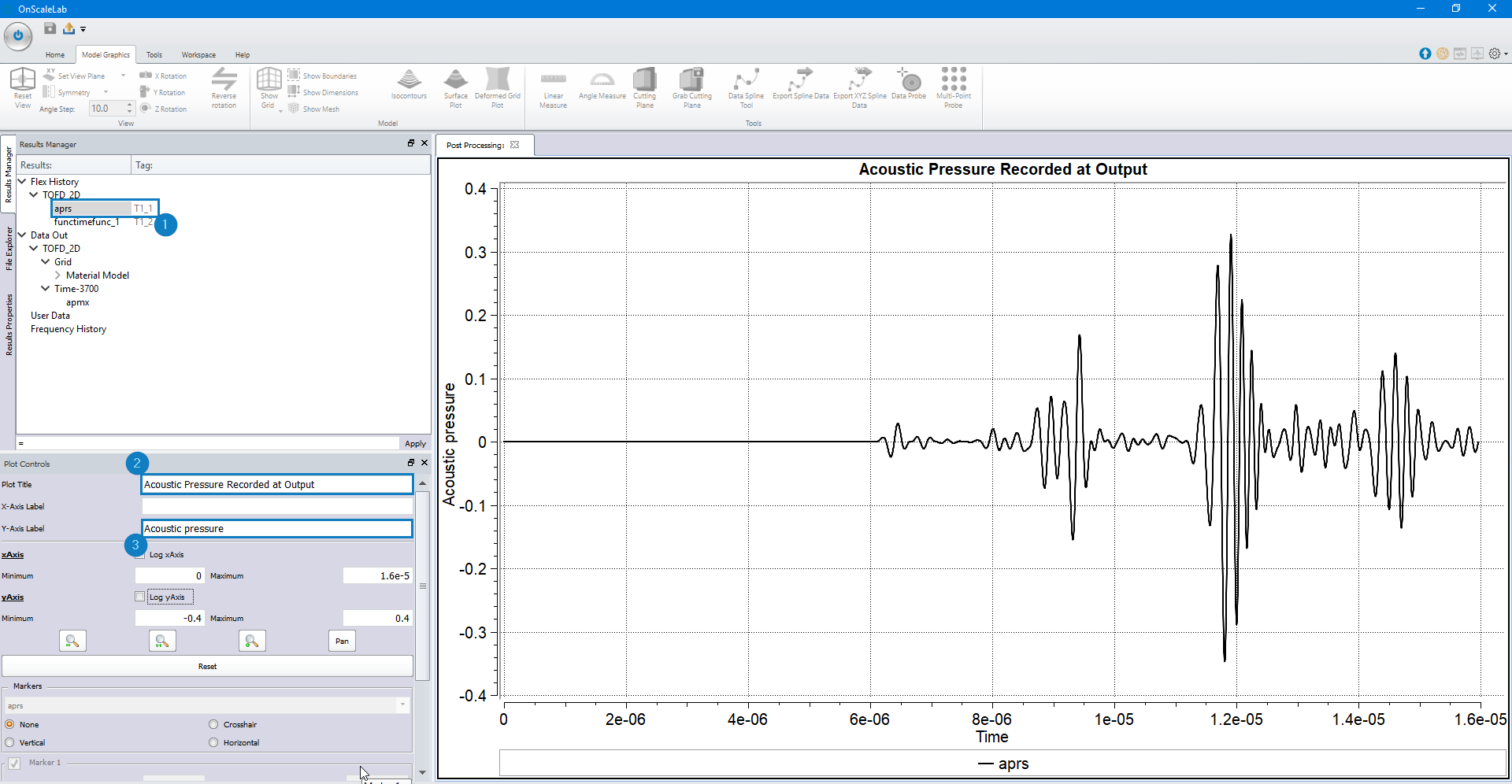
Task: Click the Pan button
Action: [x=342, y=641]
